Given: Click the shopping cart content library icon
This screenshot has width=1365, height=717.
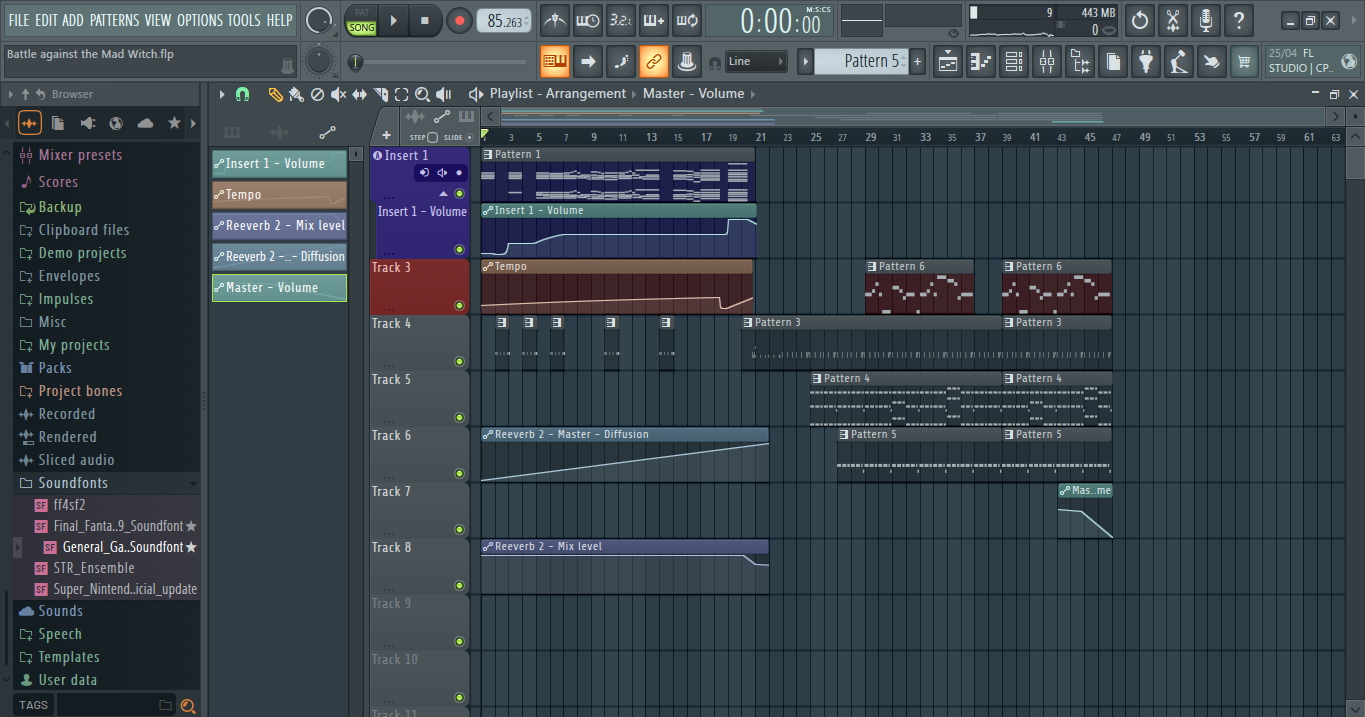Looking at the screenshot, I should point(1244,61).
